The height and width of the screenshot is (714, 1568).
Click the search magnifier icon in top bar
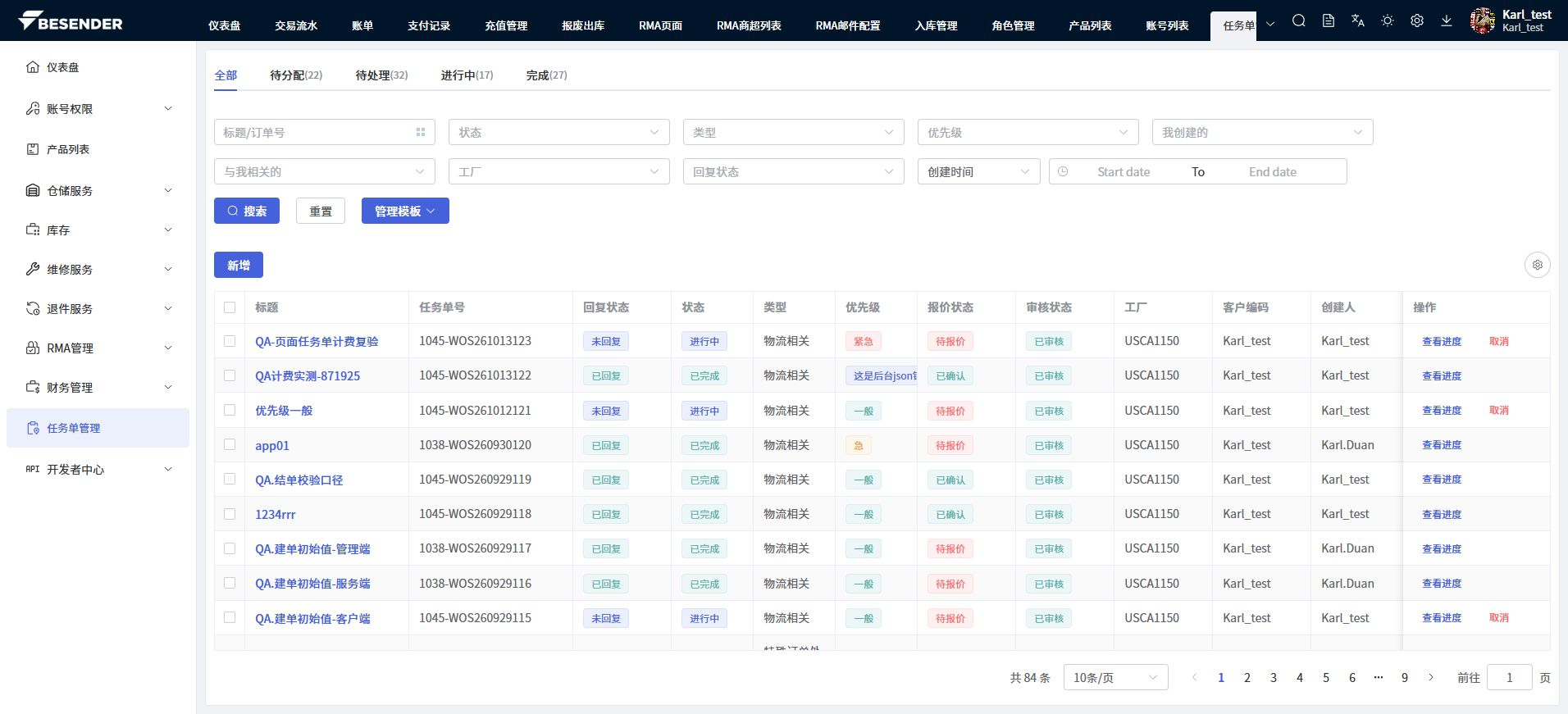coord(1299,20)
